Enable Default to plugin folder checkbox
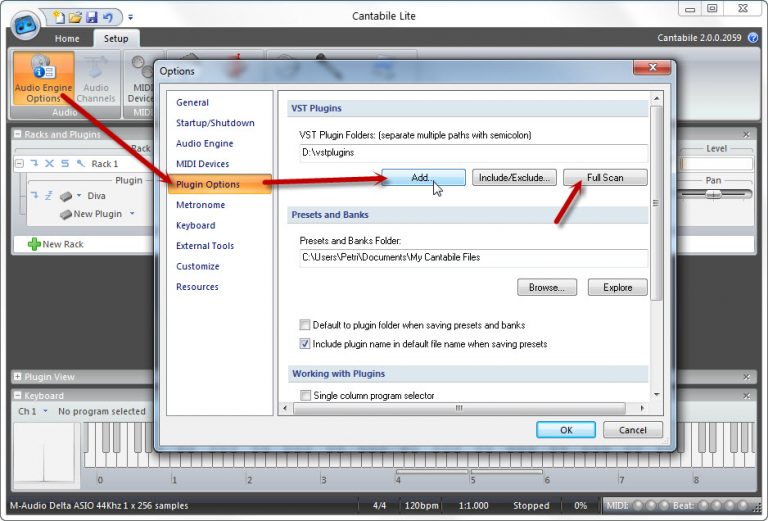This screenshot has height=521, width=768. tap(305, 325)
